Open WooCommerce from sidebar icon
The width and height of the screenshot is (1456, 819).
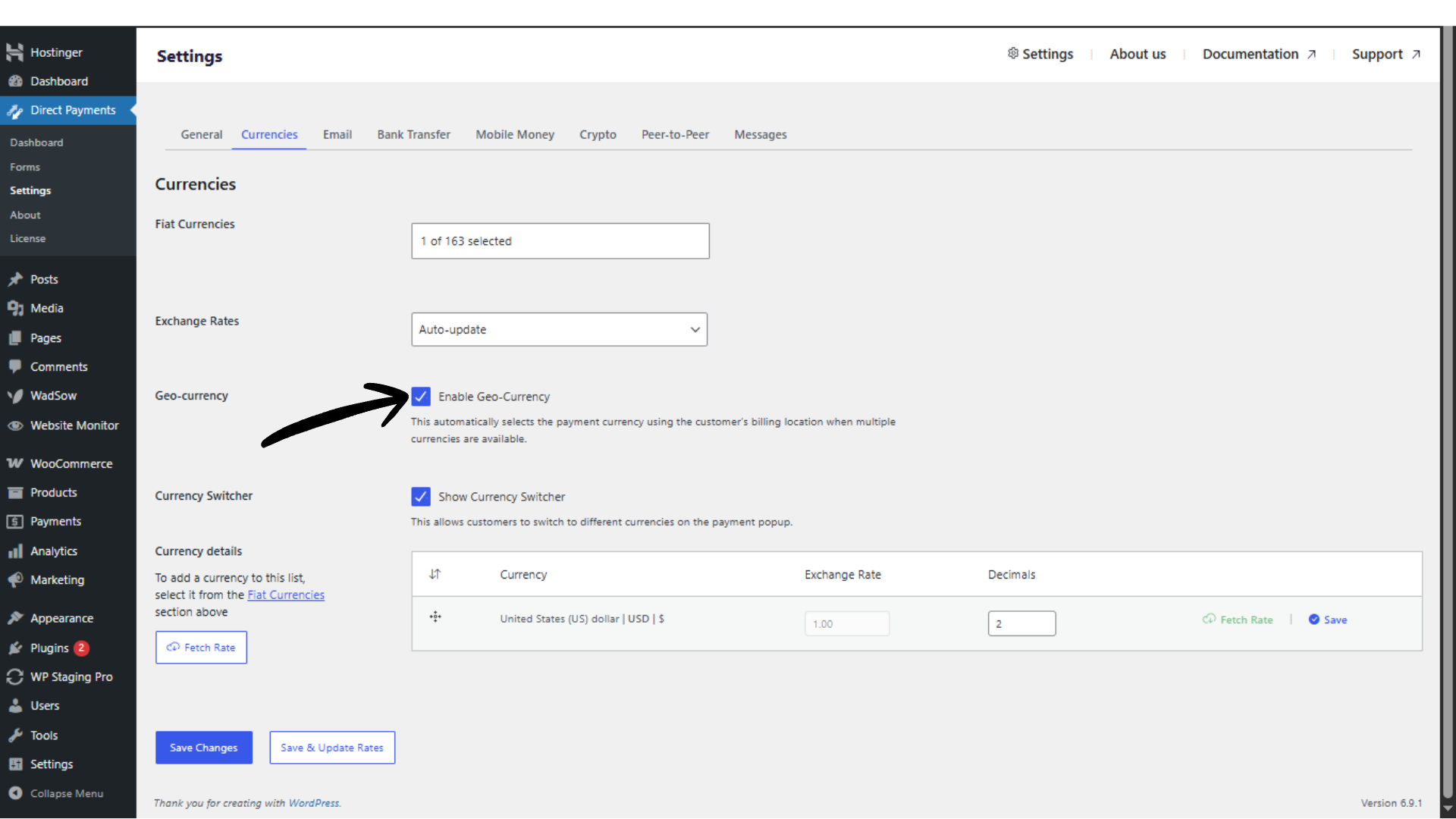click(15, 463)
